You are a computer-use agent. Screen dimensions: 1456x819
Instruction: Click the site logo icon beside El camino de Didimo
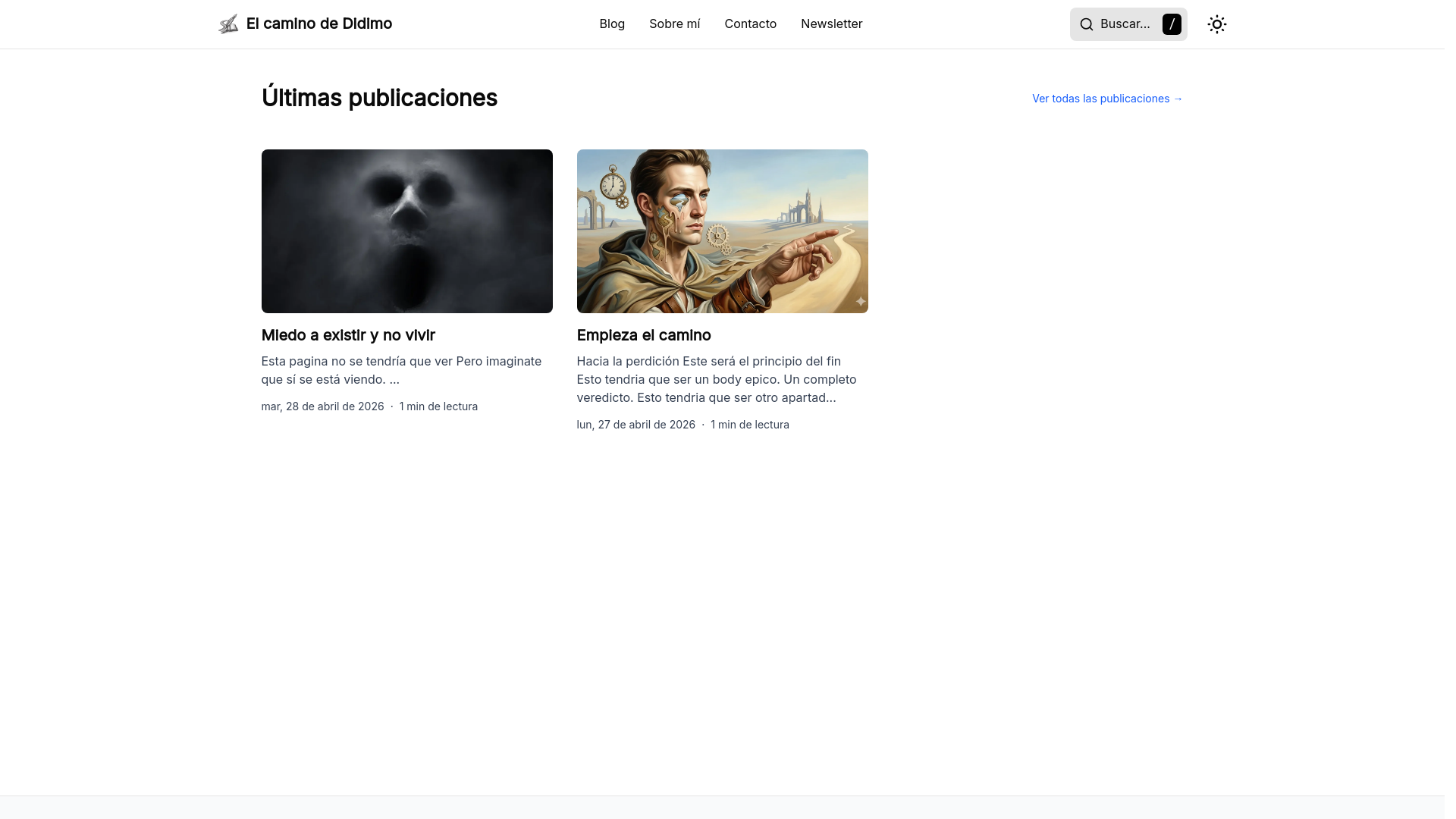(228, 24)
